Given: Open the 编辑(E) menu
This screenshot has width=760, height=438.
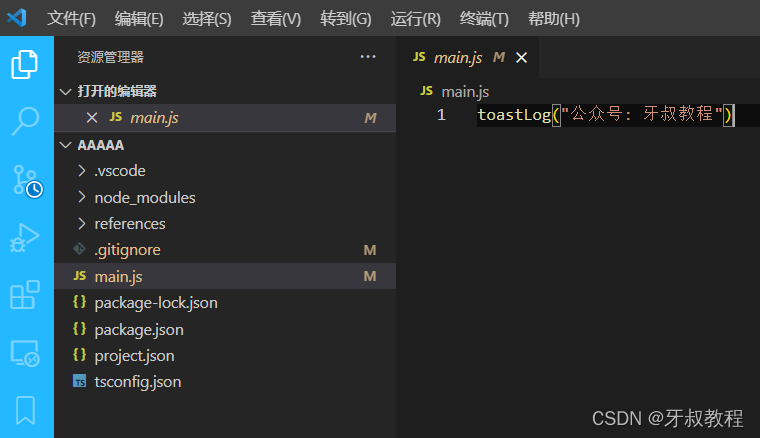Looking at the screenshot, I should [139, 19].
